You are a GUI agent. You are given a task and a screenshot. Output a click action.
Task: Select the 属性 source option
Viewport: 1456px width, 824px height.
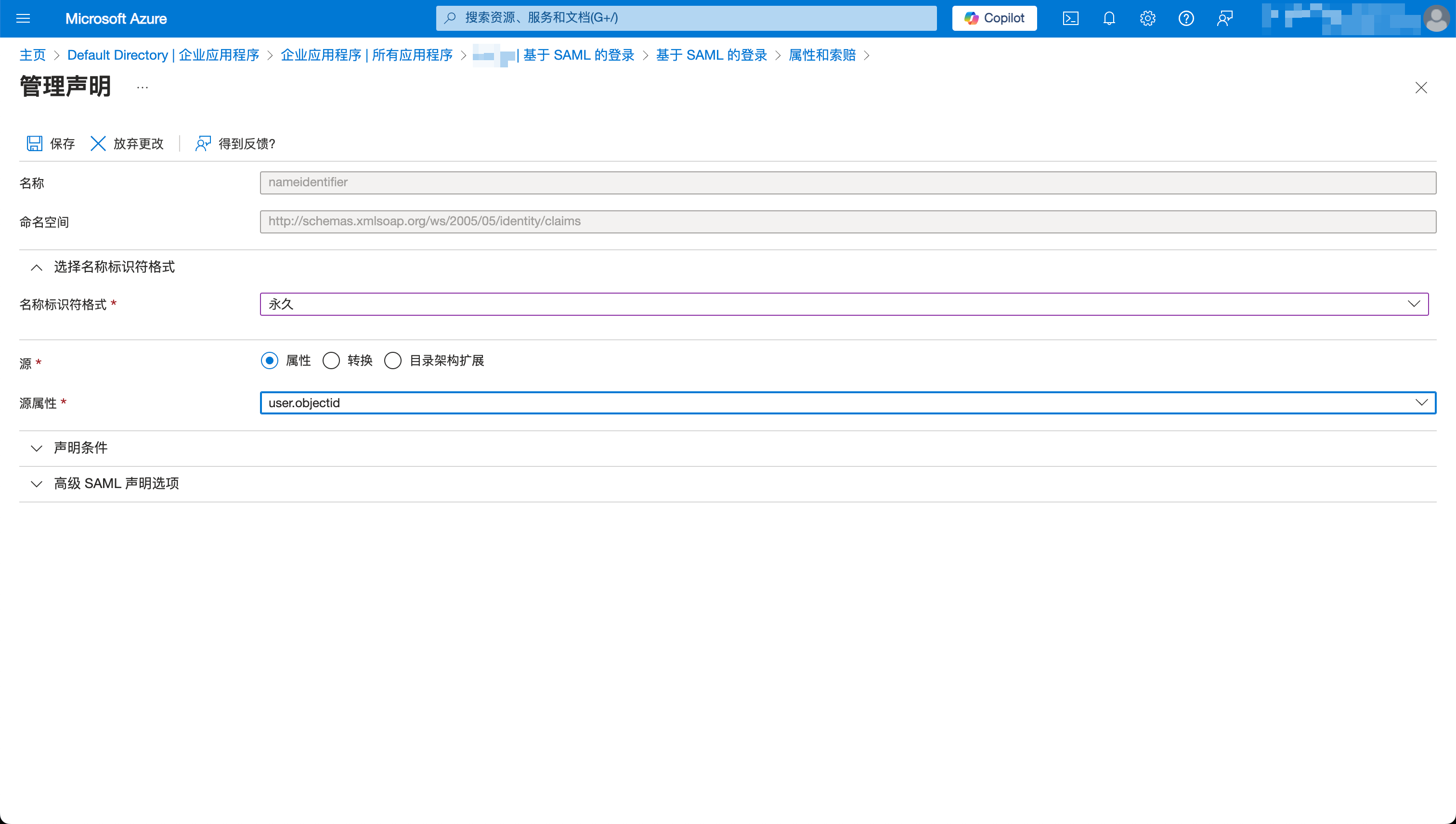(x=270, y=360)
